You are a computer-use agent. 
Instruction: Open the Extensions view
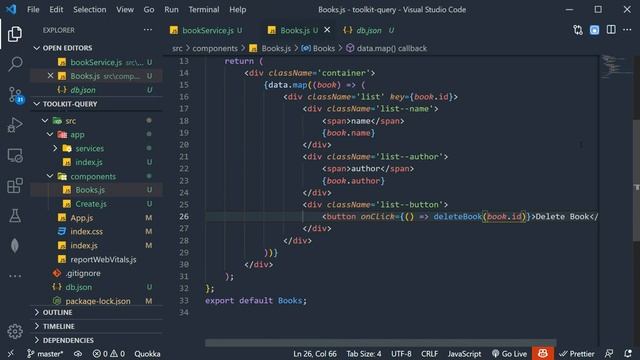point(15,186)
